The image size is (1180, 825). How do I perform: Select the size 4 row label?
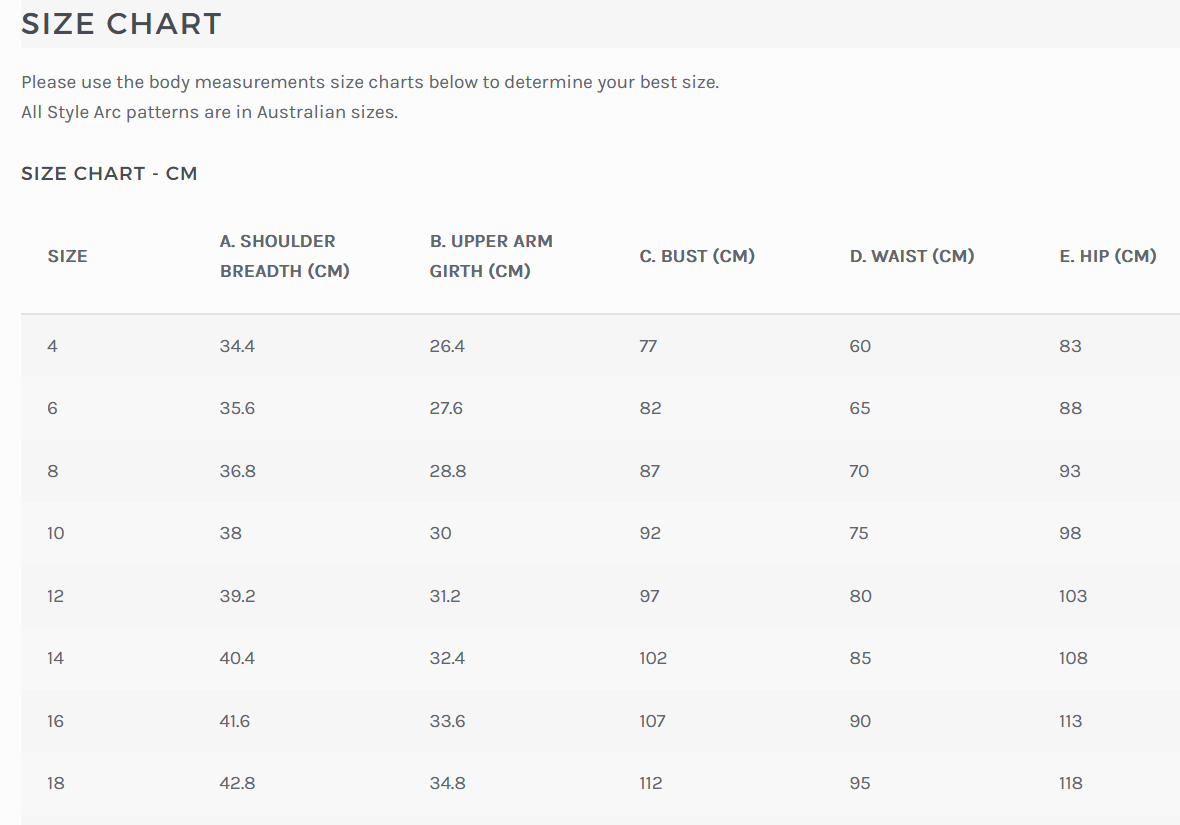(x=52, y=346)
